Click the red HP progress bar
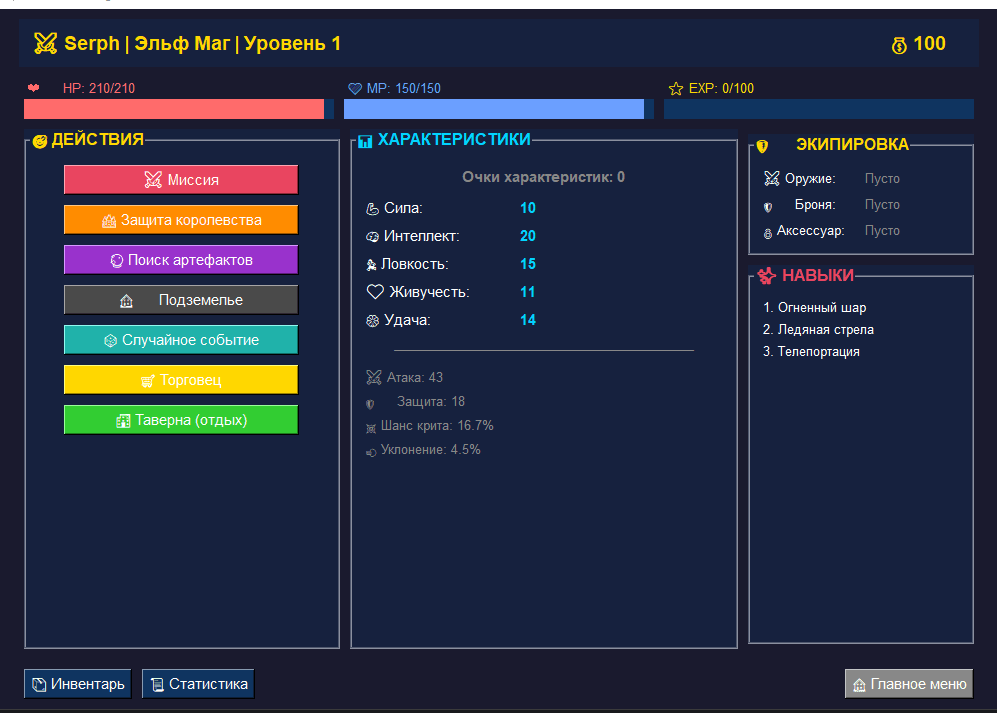 pos(175,109)
